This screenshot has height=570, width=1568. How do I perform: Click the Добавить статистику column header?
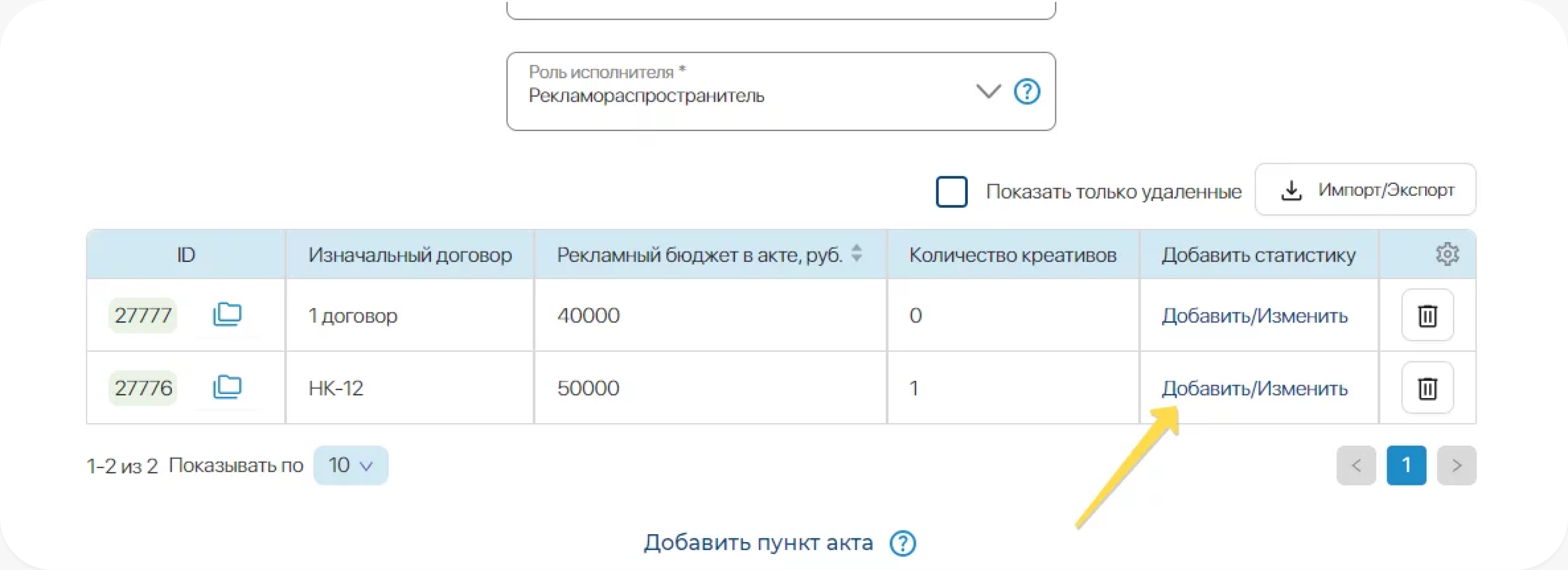pos(1259,254)
